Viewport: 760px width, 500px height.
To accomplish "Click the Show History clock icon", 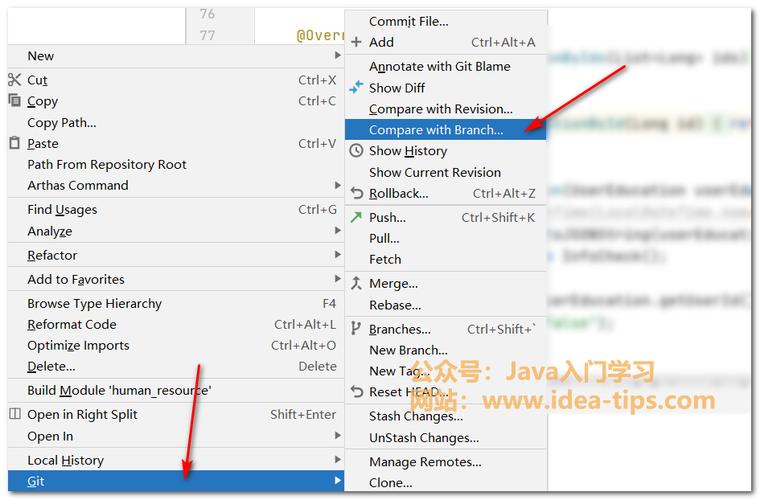I will (356, 151).
